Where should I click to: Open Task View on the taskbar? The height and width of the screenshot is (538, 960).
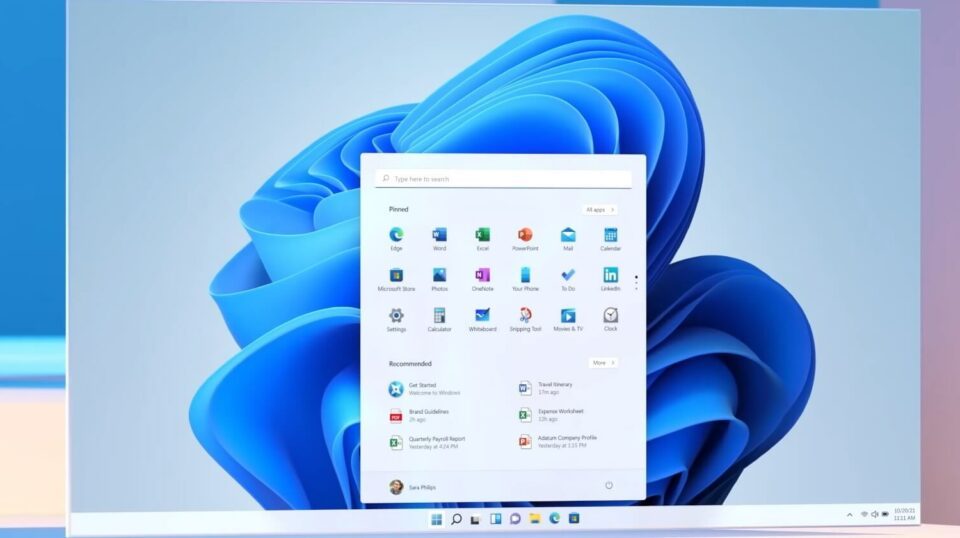(x=476, y=519)
